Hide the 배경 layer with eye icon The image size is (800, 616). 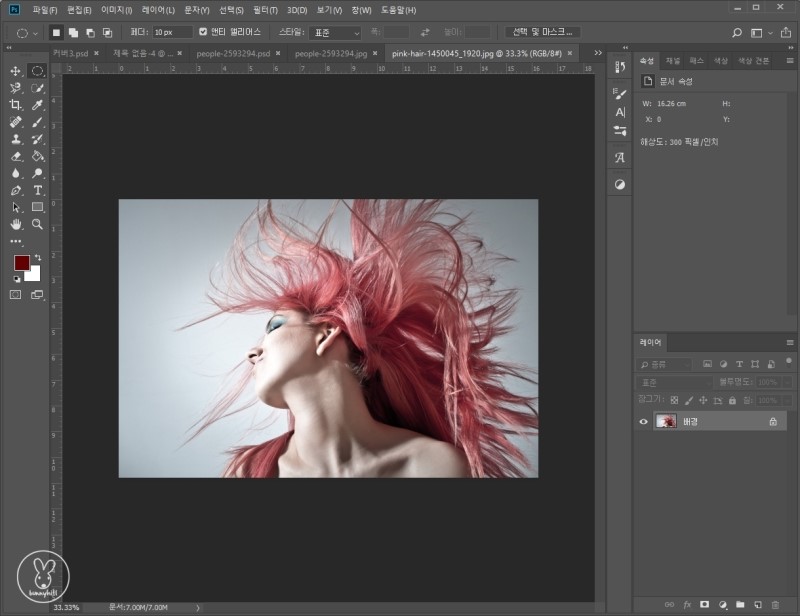click(643, 422)
